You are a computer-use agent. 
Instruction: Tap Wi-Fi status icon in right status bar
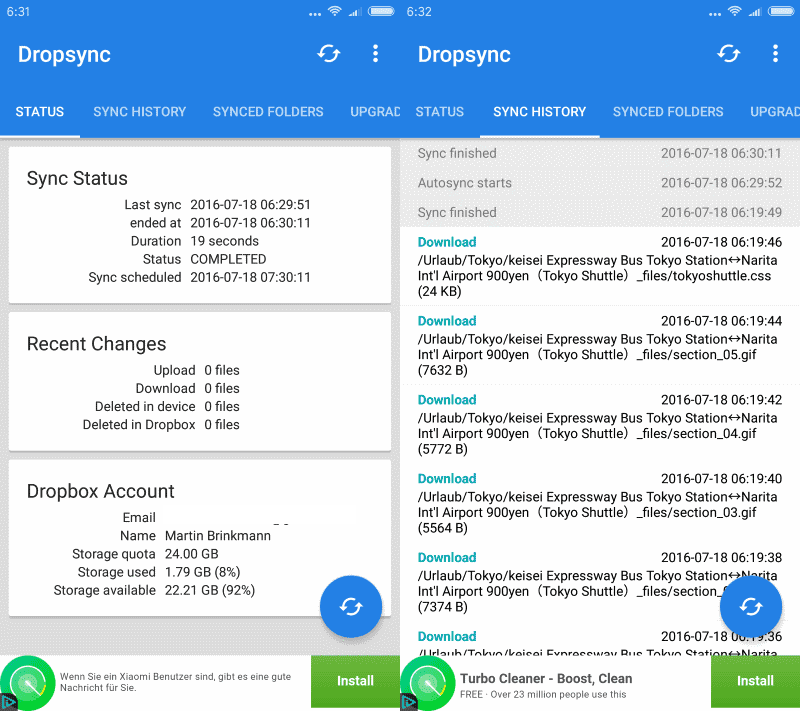click(735, 11)
